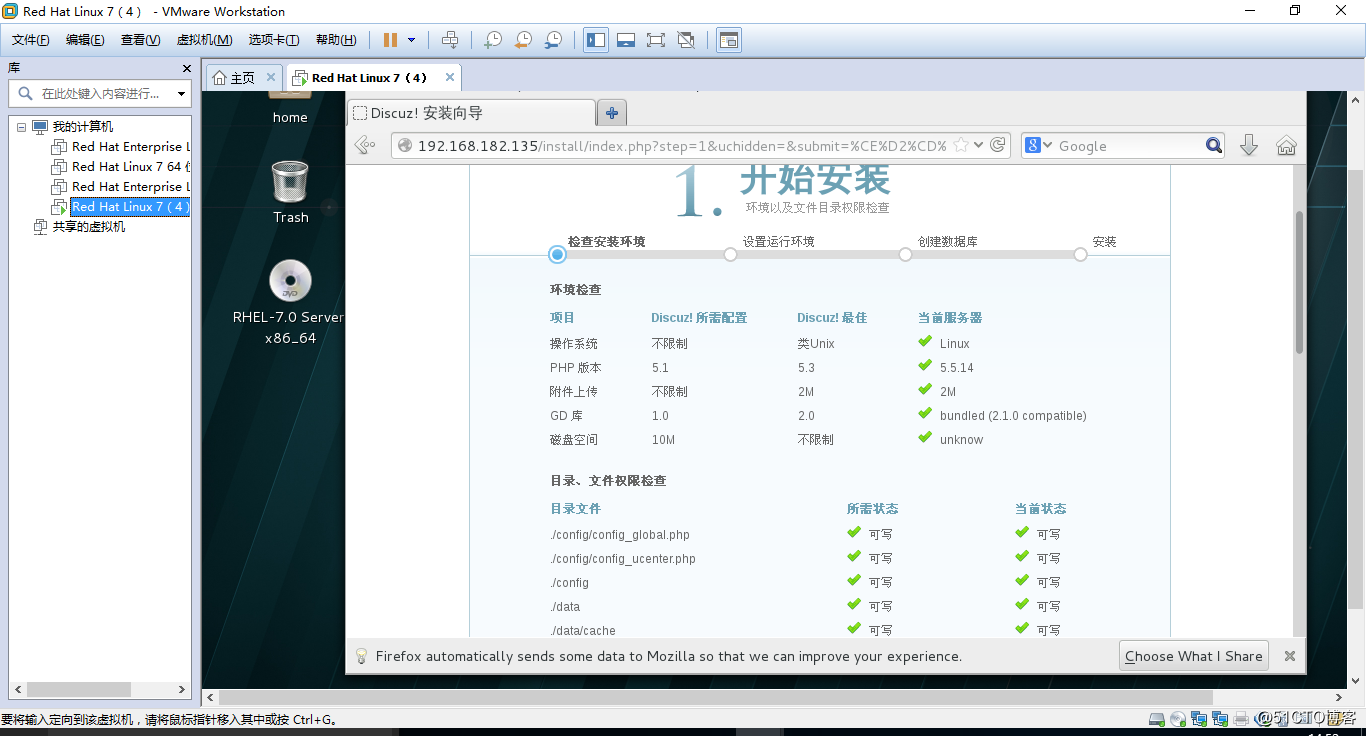Toggle the console view button

tap(729, 40)
